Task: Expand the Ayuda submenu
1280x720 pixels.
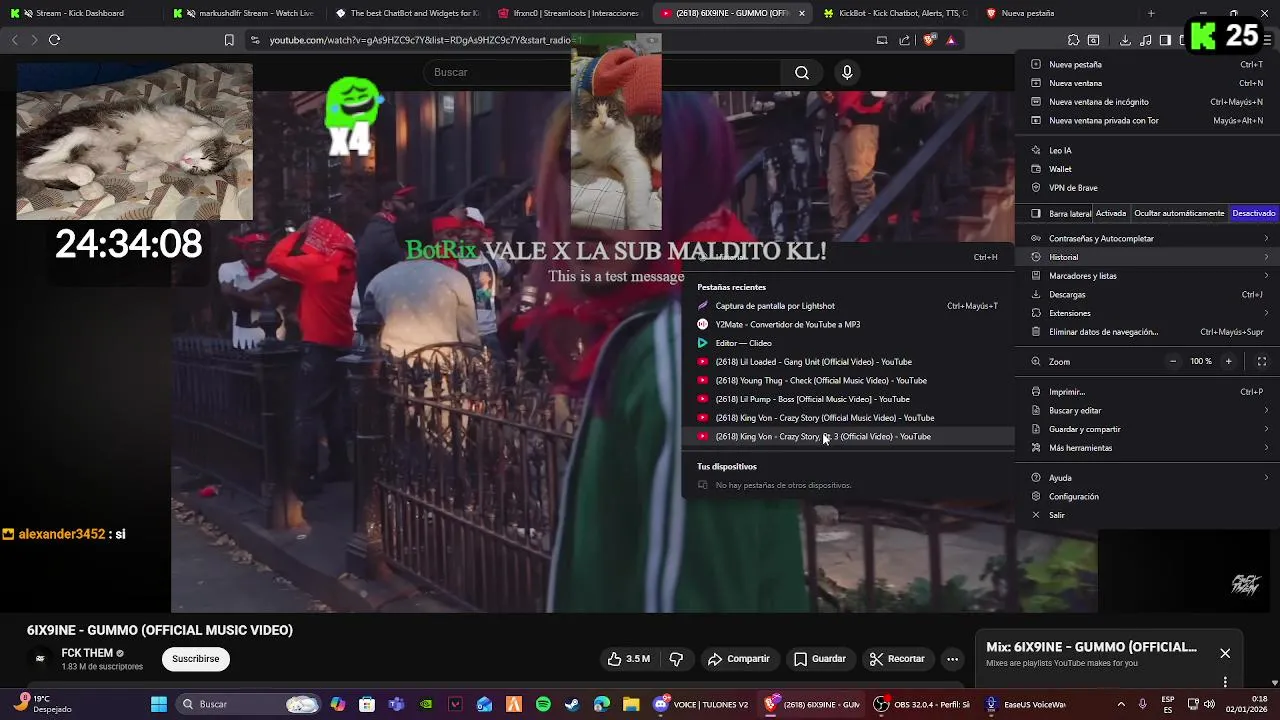Action: 1148,478
